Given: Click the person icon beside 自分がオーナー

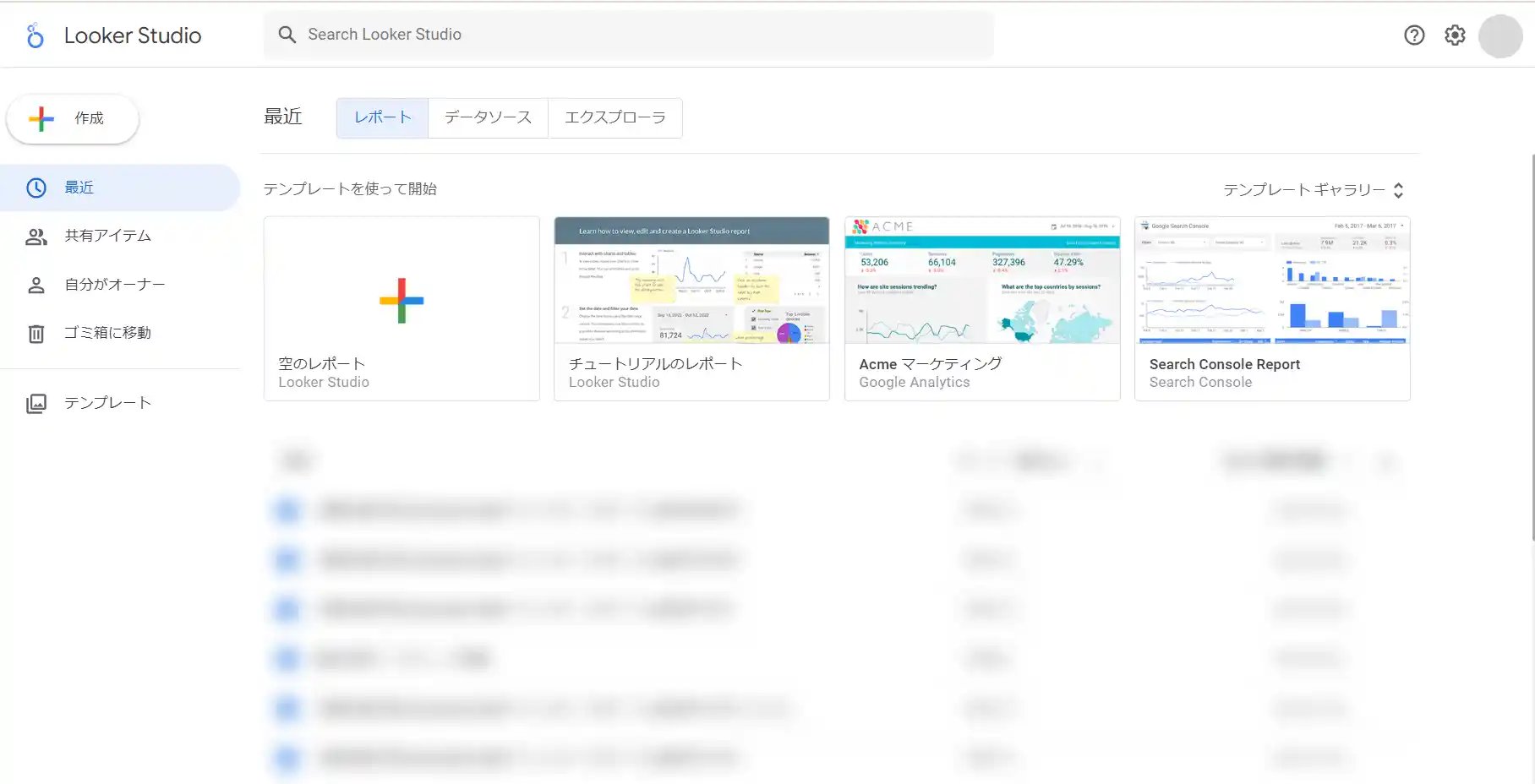Looking at the screenshot, I should coord(36,286).
